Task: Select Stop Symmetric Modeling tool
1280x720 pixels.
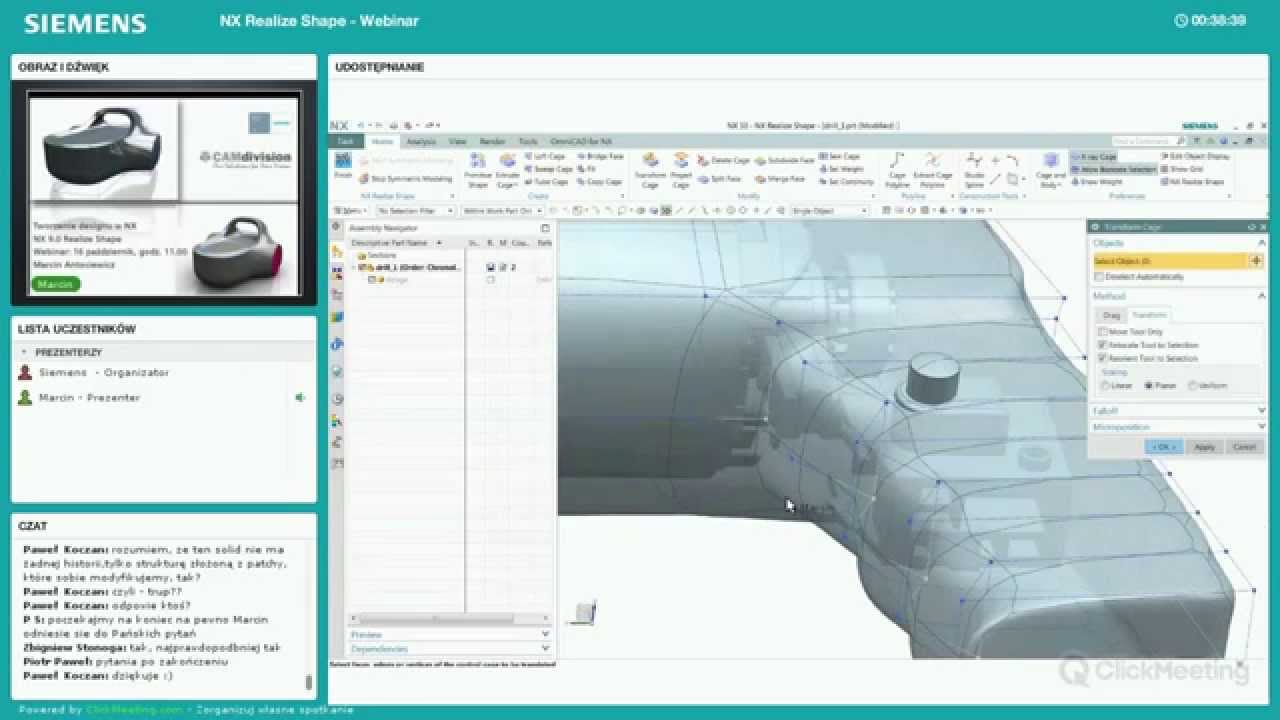Action: [405, 178]
